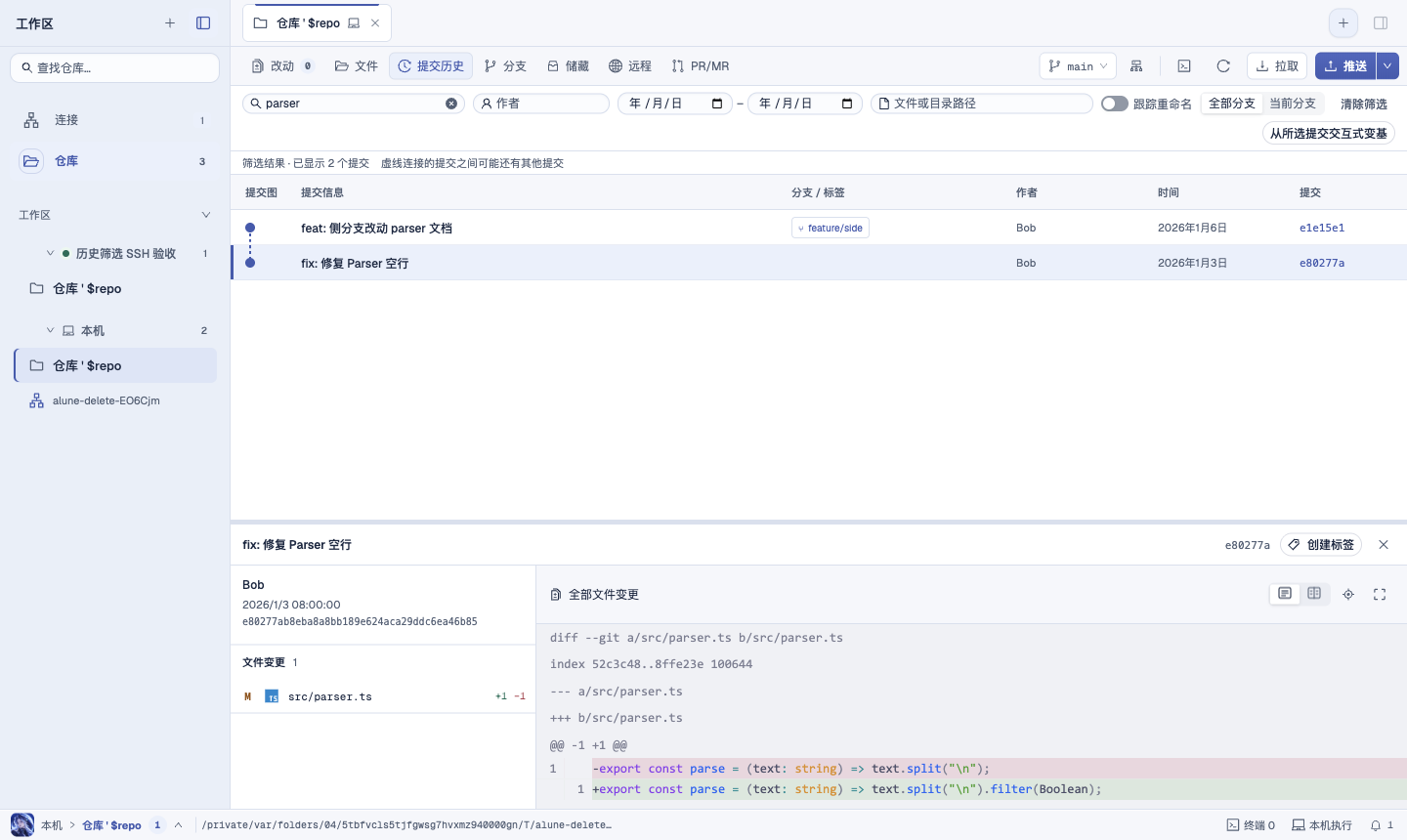Clear the parser search text
The height and width of the screenshot is (840, 1407).
(451, 104)
